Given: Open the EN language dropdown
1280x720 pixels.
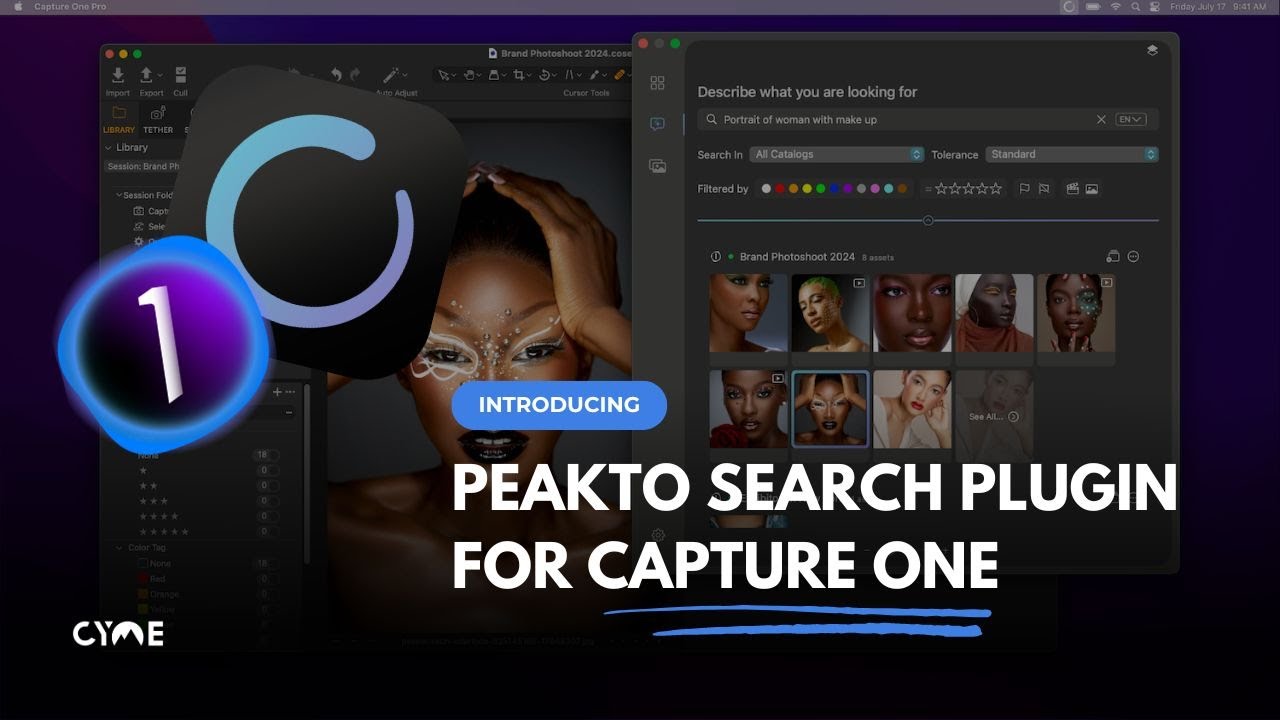Looking at the screenshot, I should [1131, 119].
